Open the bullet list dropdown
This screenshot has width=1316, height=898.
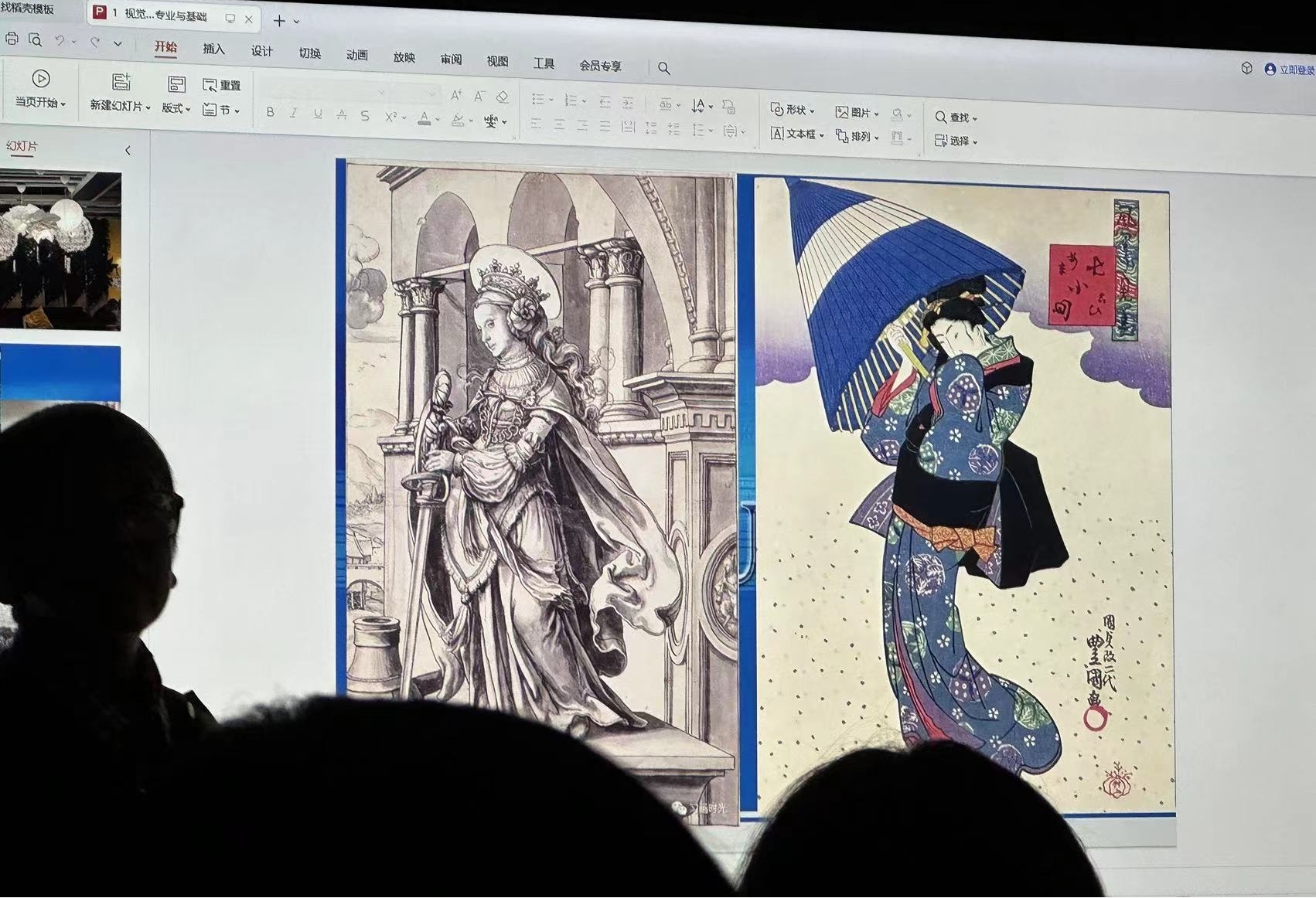click(551, 100)
